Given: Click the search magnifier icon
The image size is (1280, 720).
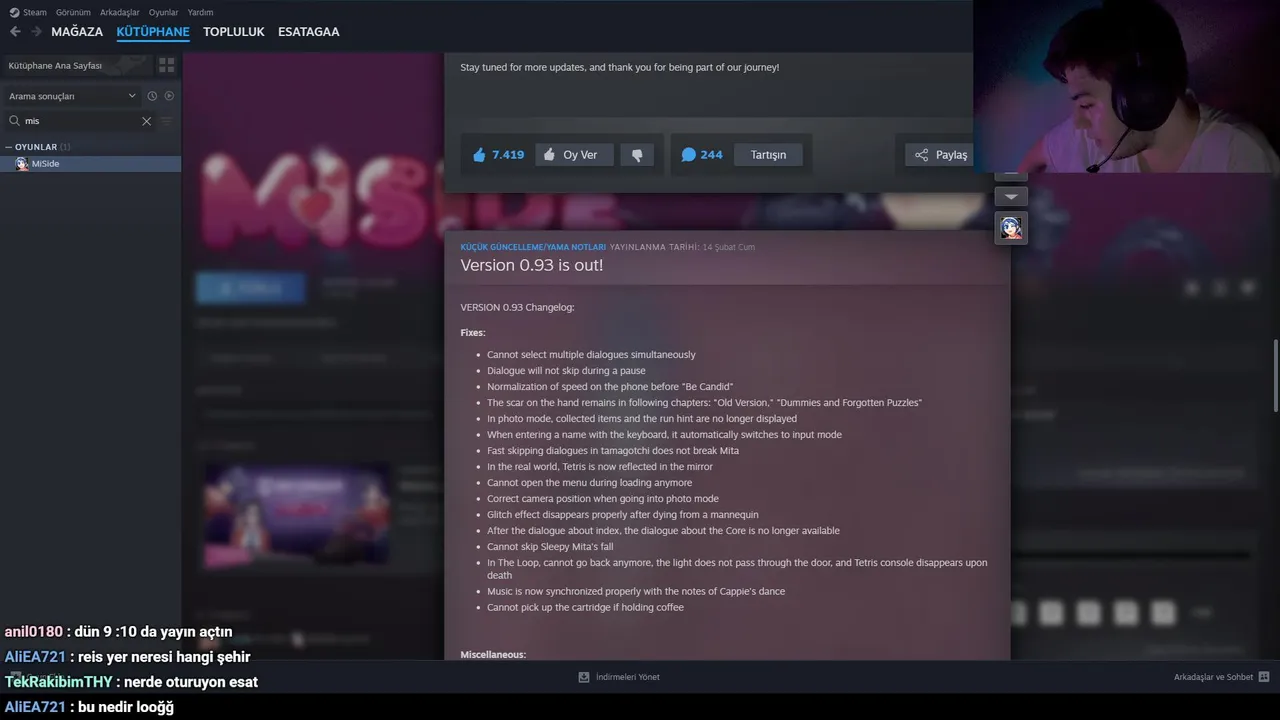Looking at the screenshot, I should 15,121.
